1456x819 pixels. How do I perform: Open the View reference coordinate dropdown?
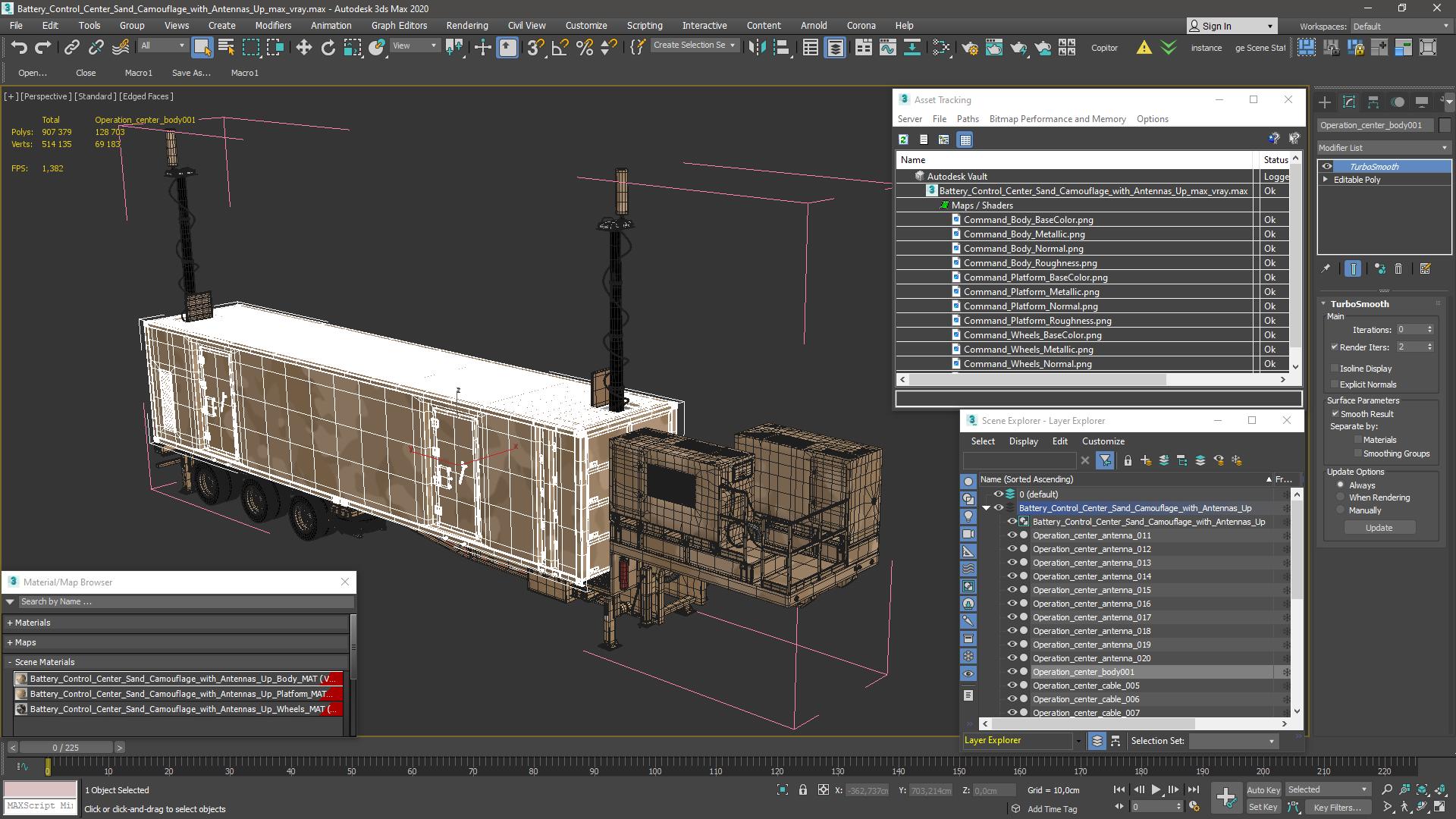[x=414, y=45]
